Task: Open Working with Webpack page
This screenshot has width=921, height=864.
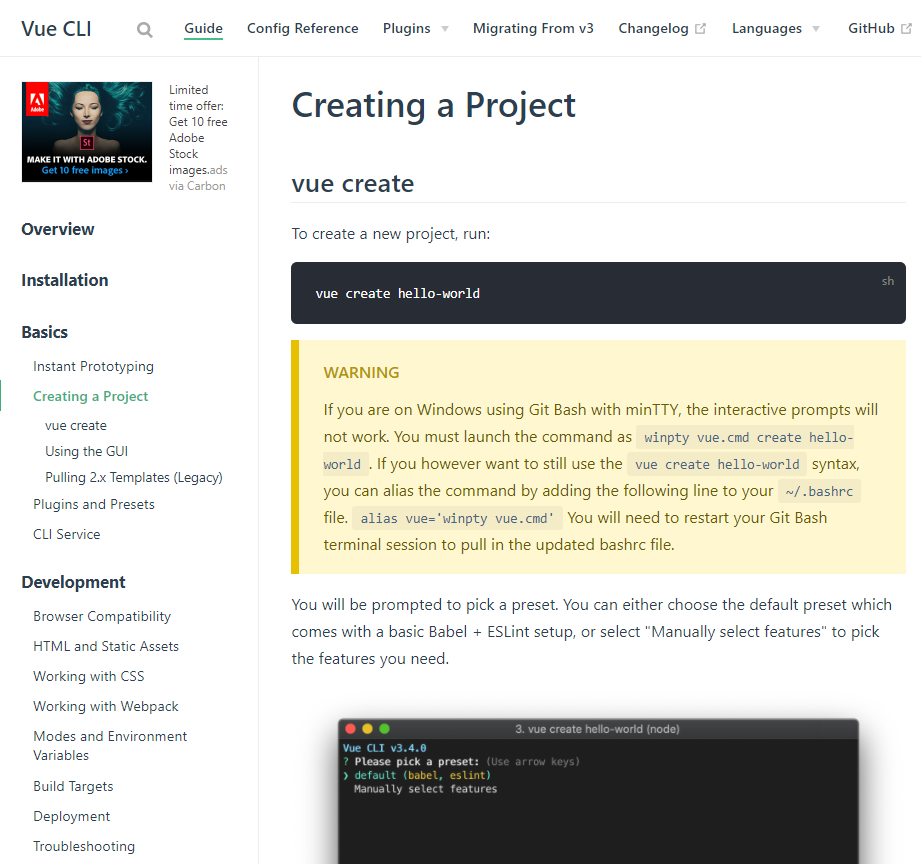Action: pos(106,707)
